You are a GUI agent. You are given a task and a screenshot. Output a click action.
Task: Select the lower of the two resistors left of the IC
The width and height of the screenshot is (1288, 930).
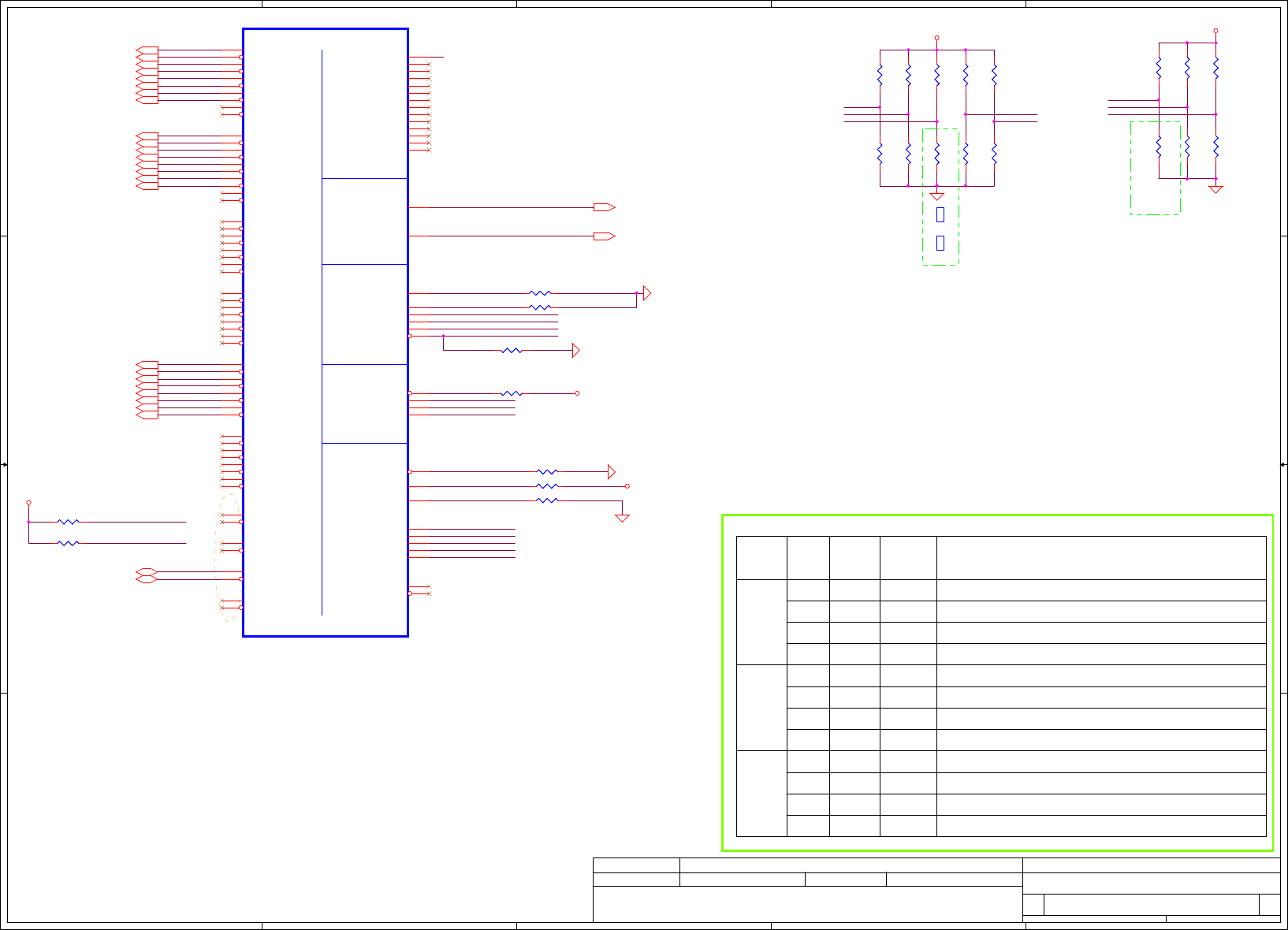click(69, 543)
